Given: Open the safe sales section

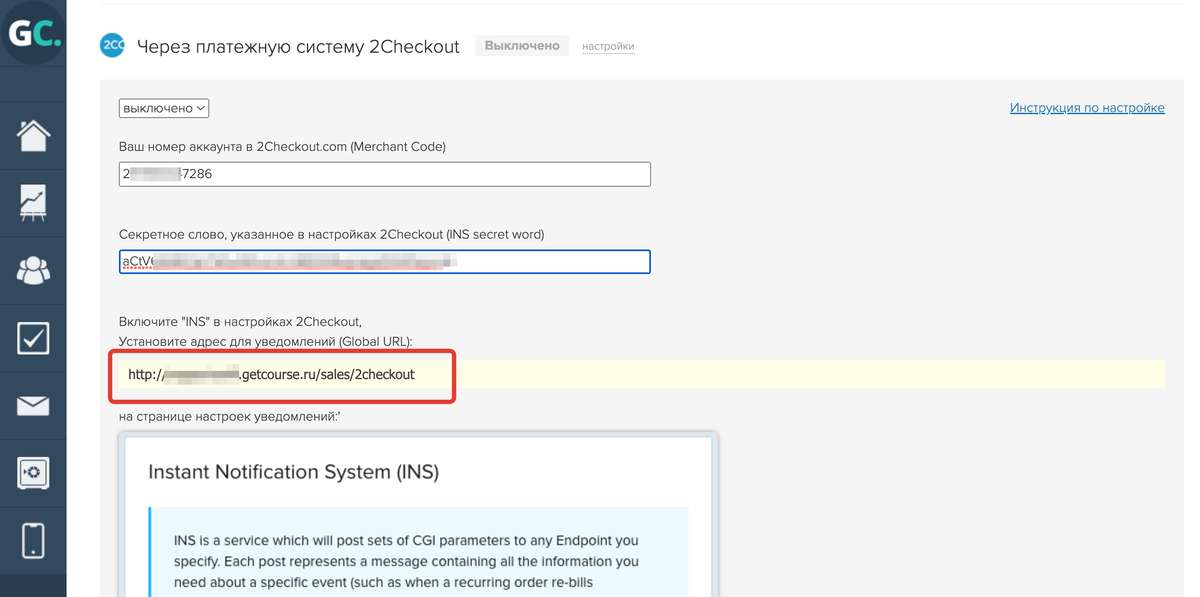Looking at the screenshot, I should [x=33, y=473].
